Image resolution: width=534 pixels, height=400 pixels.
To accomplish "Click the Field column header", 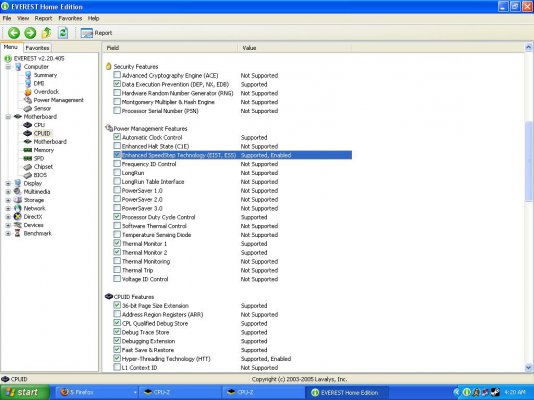I will click(170, 48).
